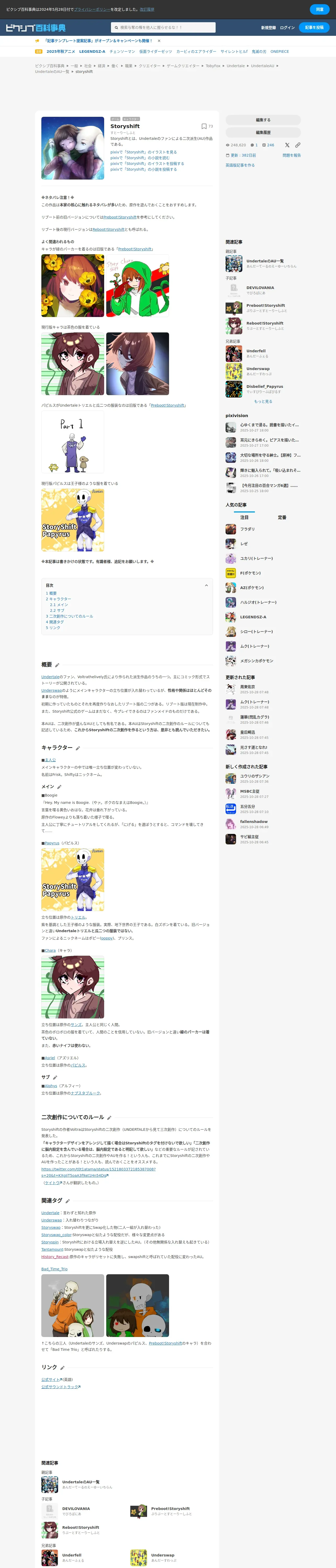Open the LEGENDSZ-A trending tag
The image size is (336, 1568).
pos(92,52)
